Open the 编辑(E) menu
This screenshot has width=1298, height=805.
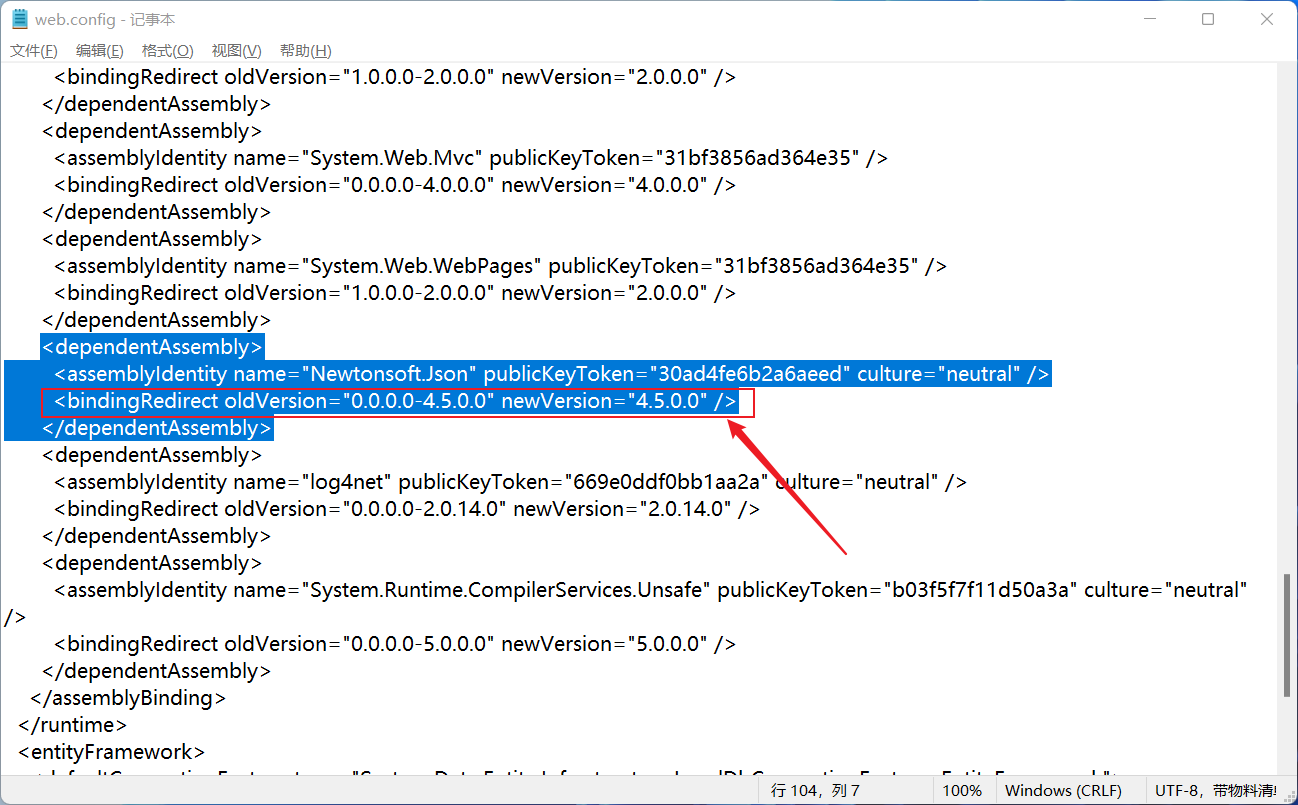pyautogui.click(x=100, y=51)
